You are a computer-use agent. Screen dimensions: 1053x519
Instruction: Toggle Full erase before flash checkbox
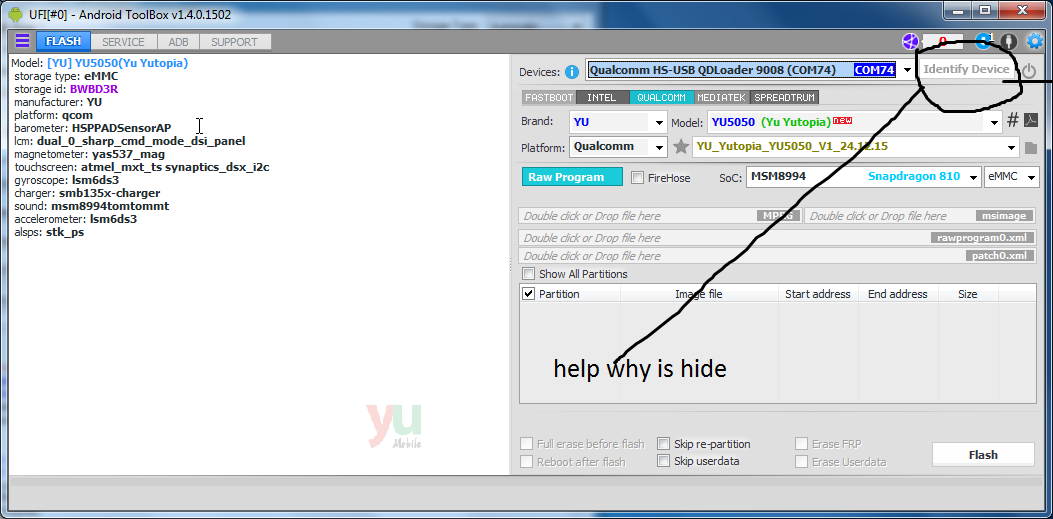(526, 444)
